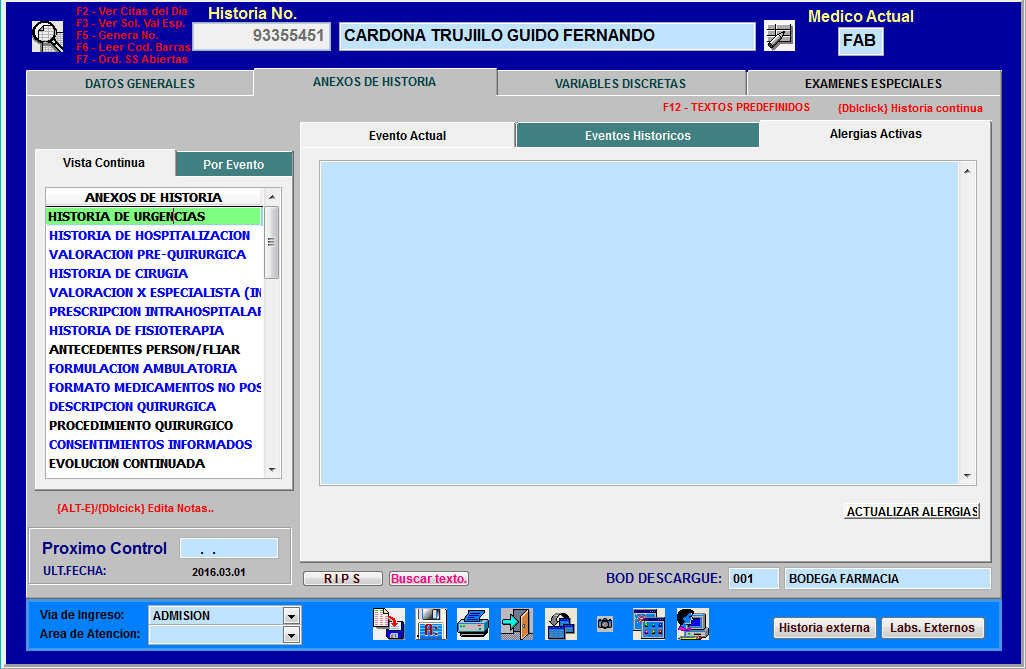
Task: Click the RIPS button
Action: pos(343,579)
